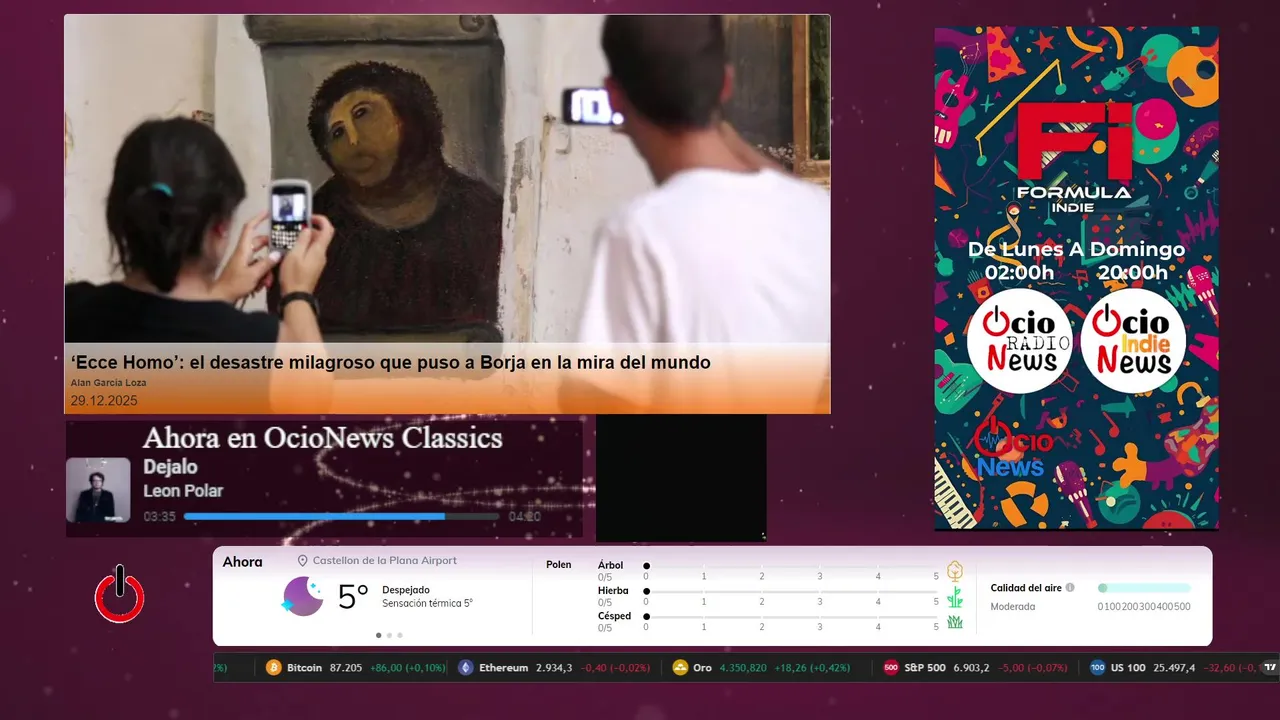Select third weather carousel dot
The image size is (1280, 720).
400,635
